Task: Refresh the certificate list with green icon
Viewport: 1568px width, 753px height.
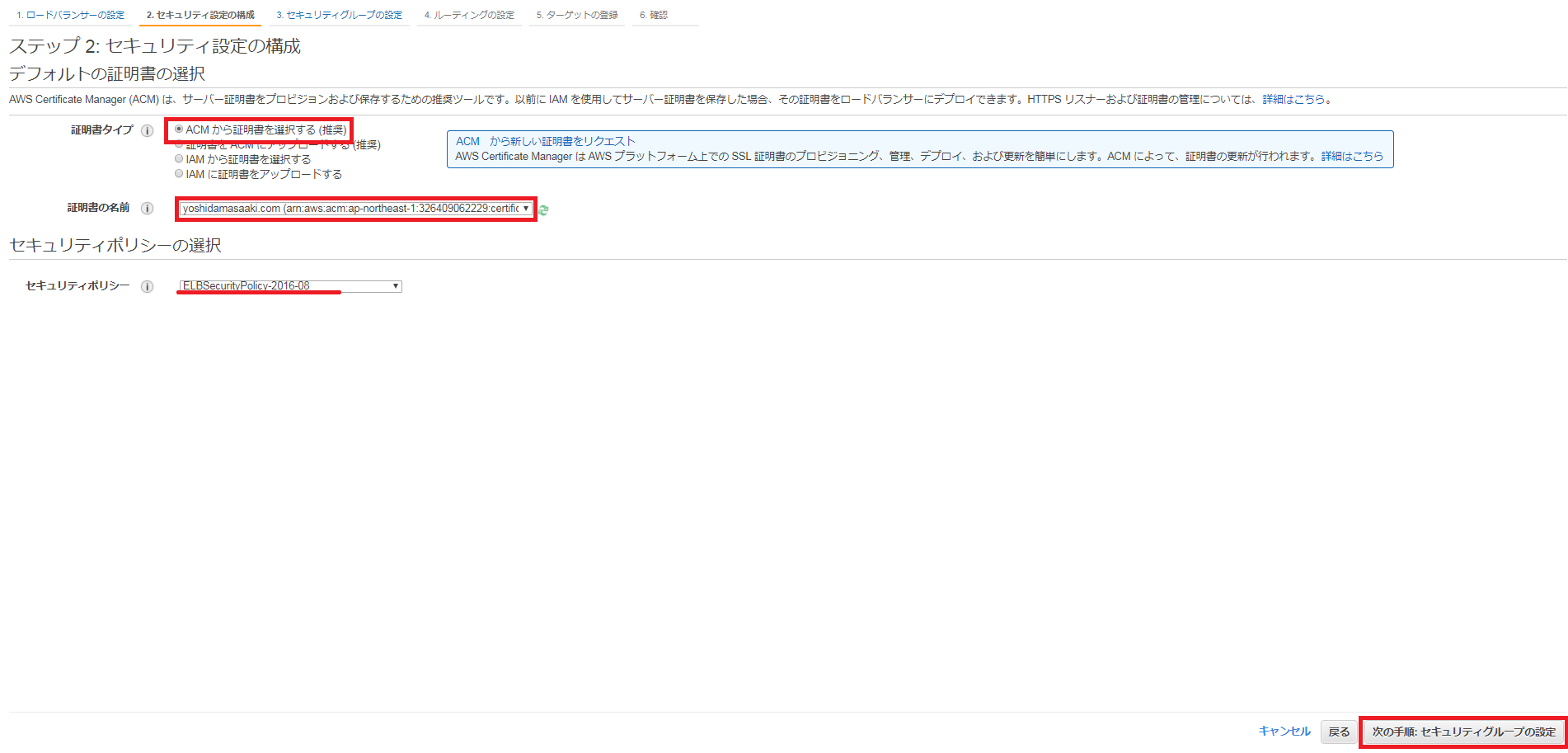Action: click(543, 210)
